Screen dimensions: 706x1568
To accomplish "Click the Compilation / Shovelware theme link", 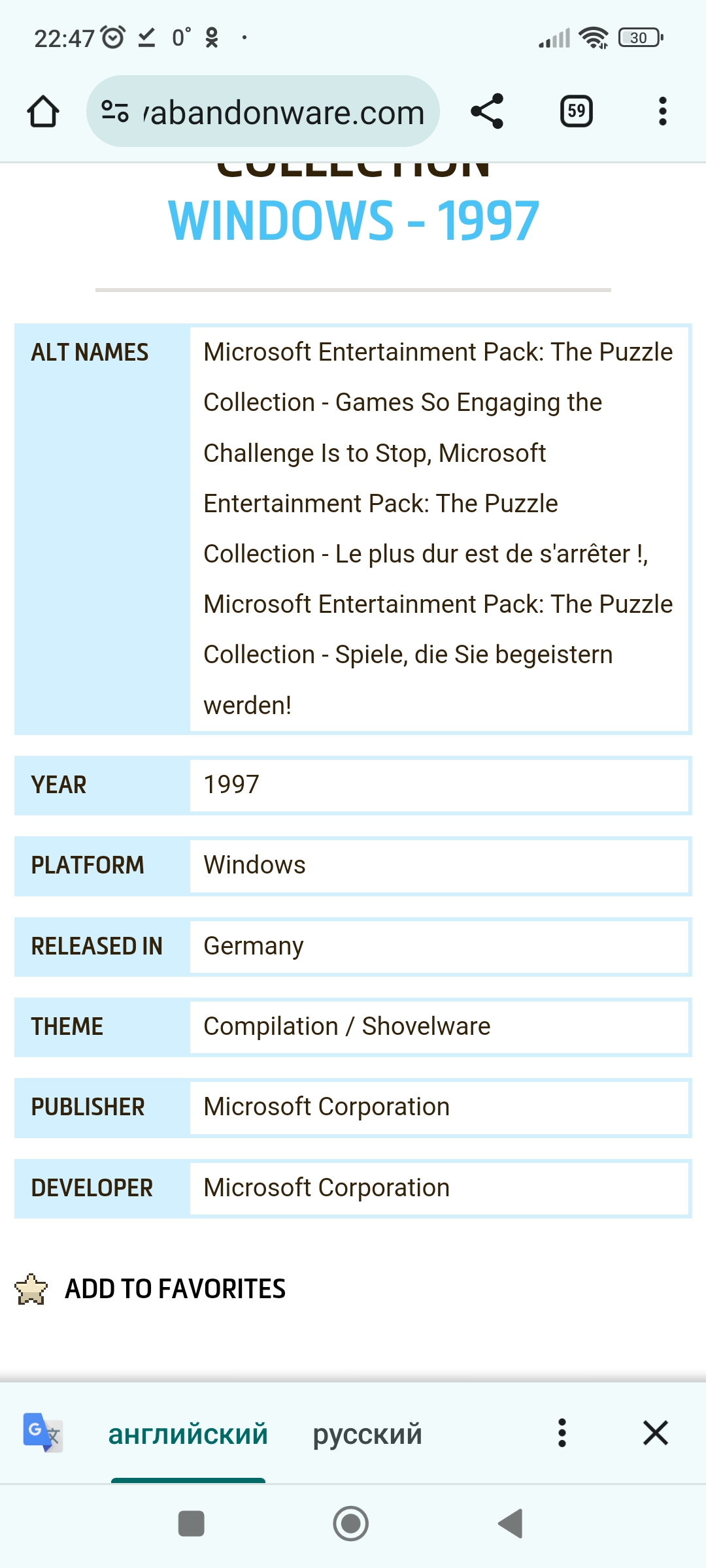I will tap(346, 1026).
